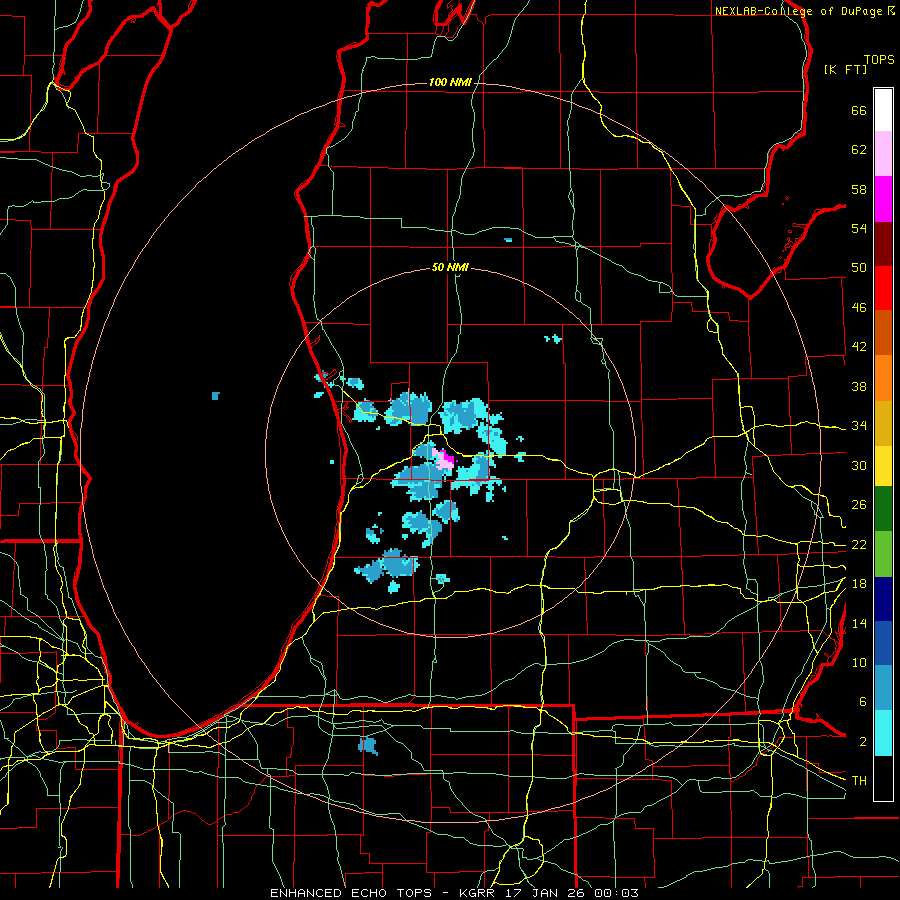
Task: Click the 46 legend value
Action: click(859, 308)
